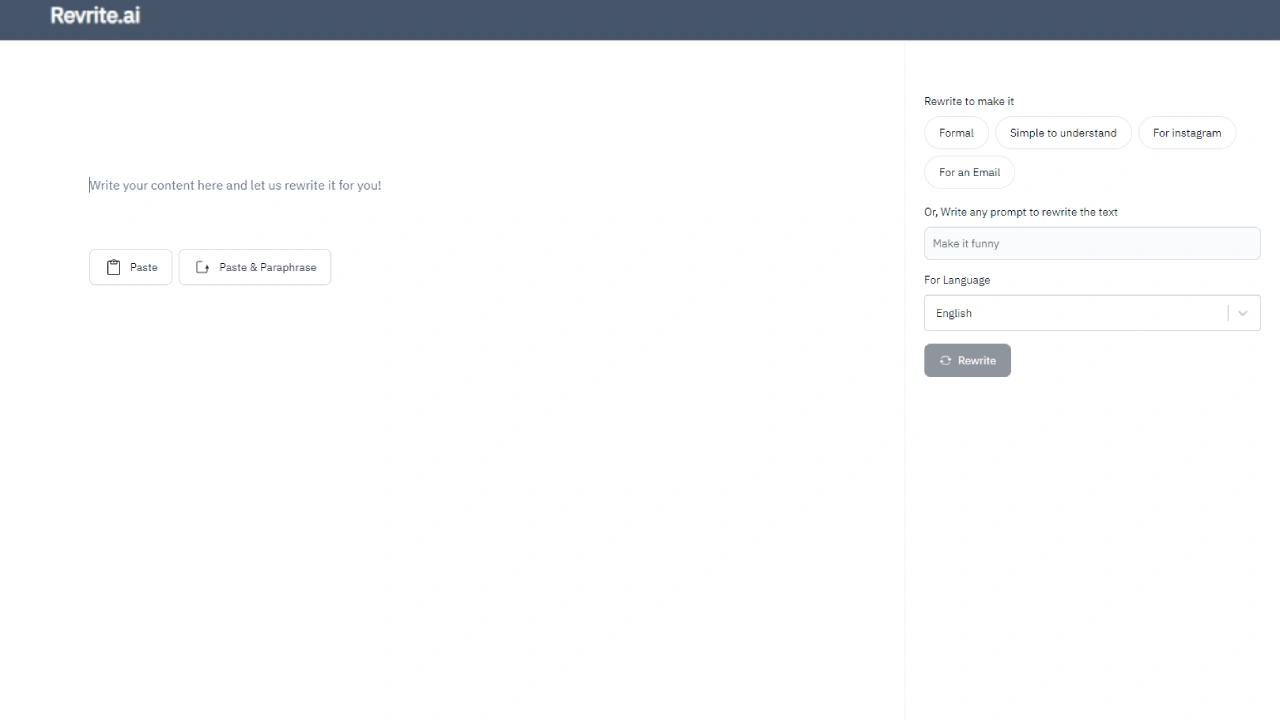1280x720 pixels.
Task: Select the For instagram style chip
Action: 1186,133
